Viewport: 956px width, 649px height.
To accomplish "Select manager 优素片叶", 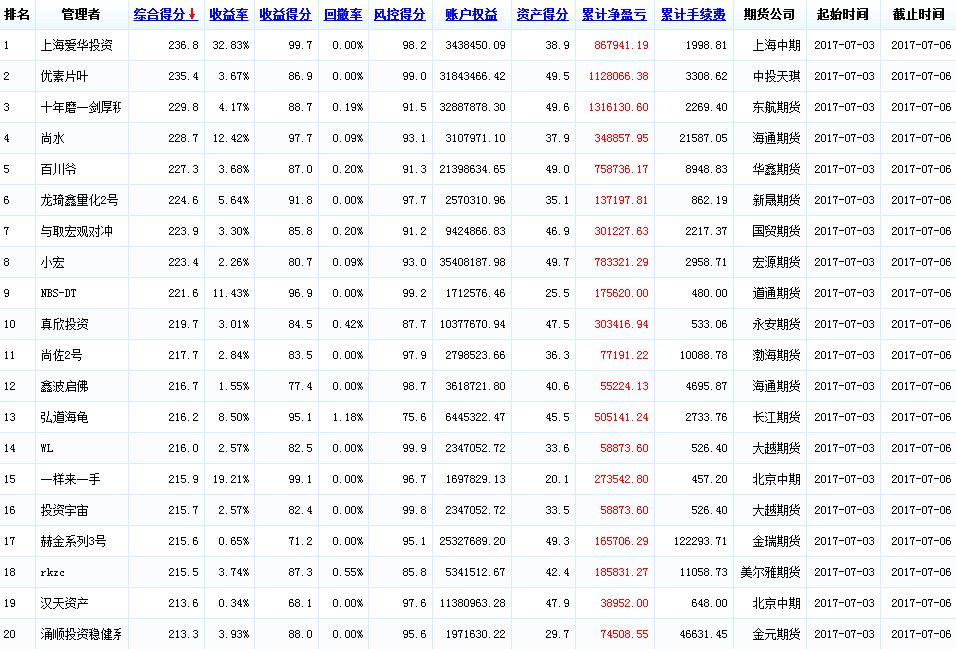I will tap(64, 76).
